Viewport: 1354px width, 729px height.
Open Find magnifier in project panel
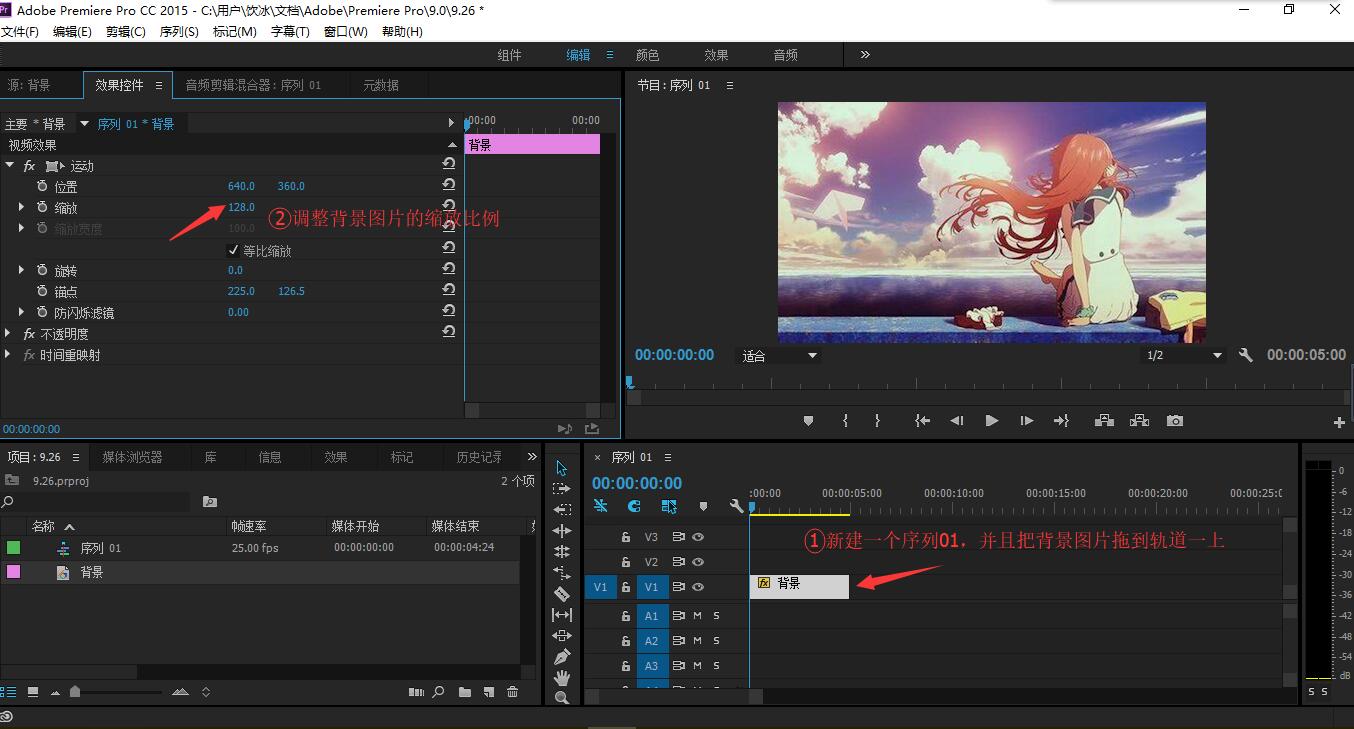point(438,692)
